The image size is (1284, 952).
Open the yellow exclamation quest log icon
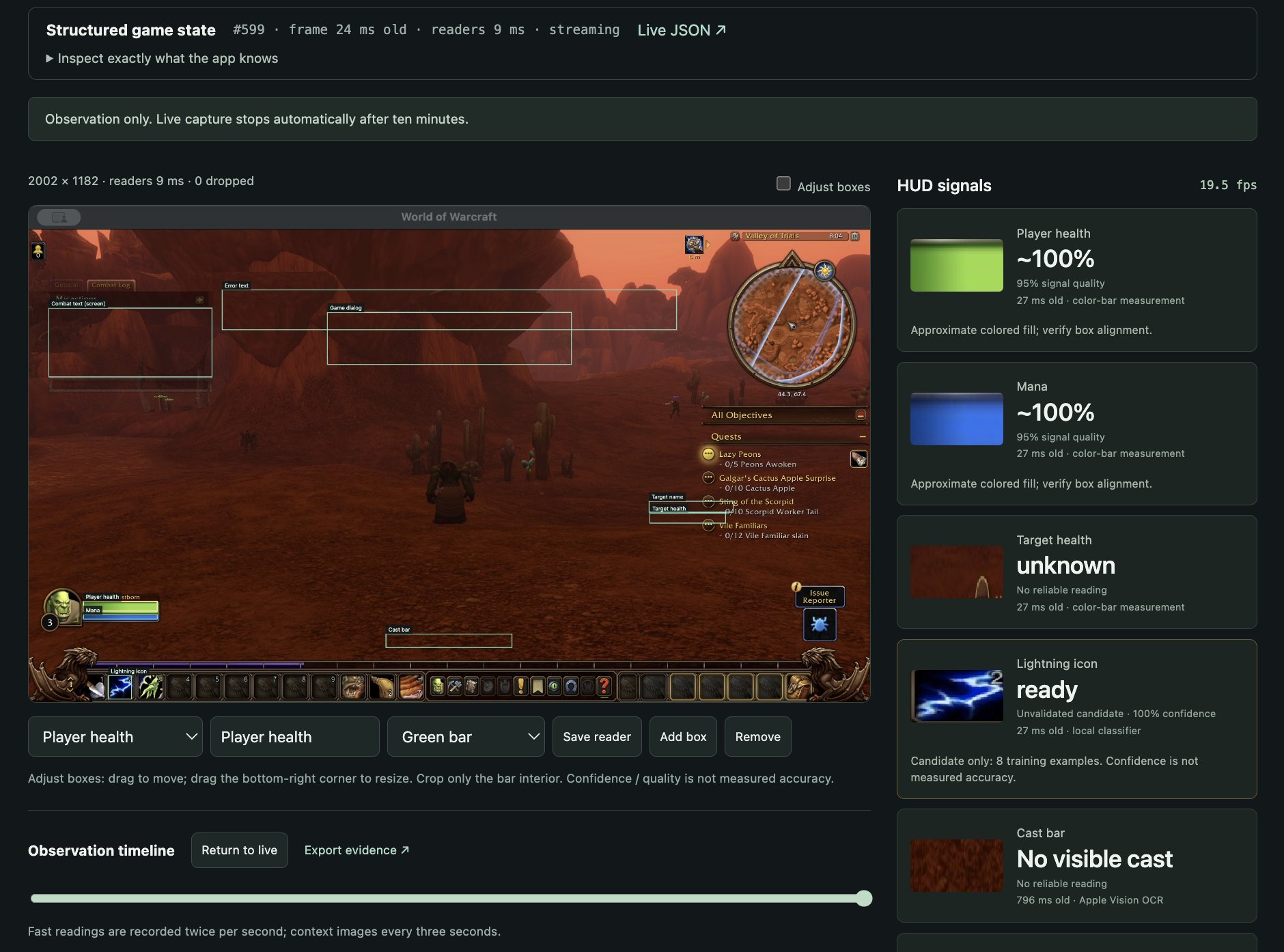pos(521,686)
